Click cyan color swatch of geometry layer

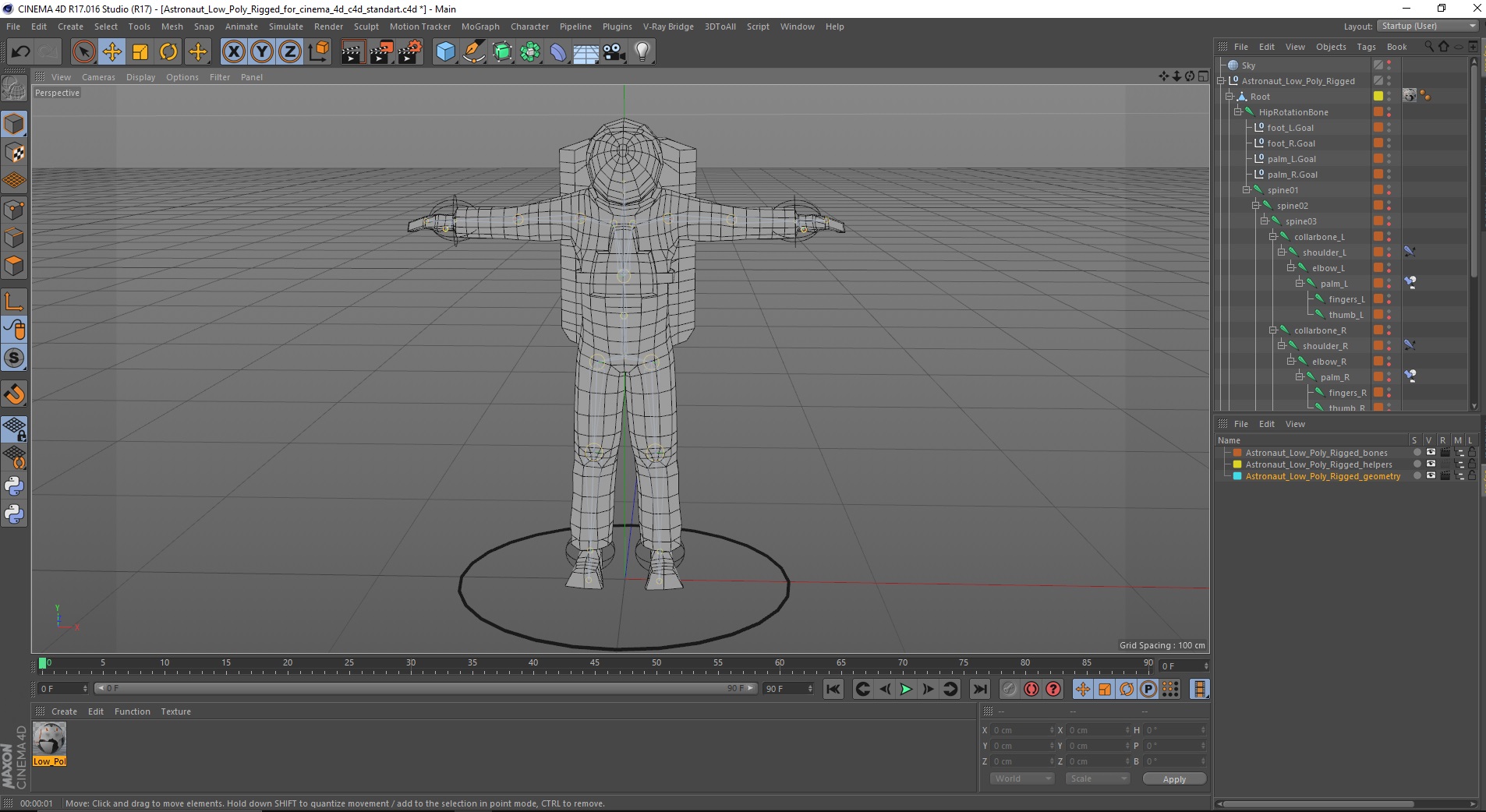click(x=1237, y=476)
